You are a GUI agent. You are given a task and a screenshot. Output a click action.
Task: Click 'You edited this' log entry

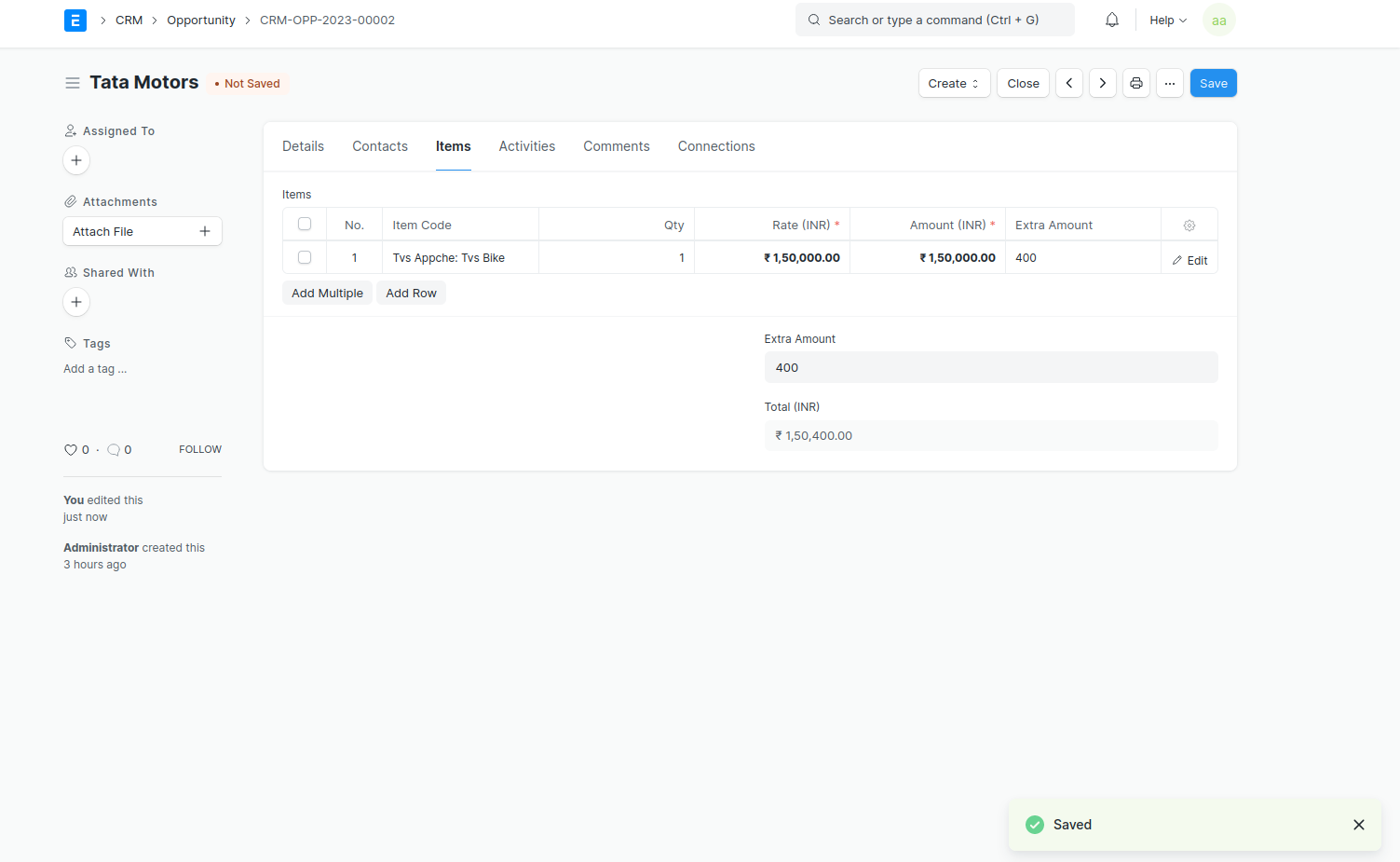[x=103, y=508]
